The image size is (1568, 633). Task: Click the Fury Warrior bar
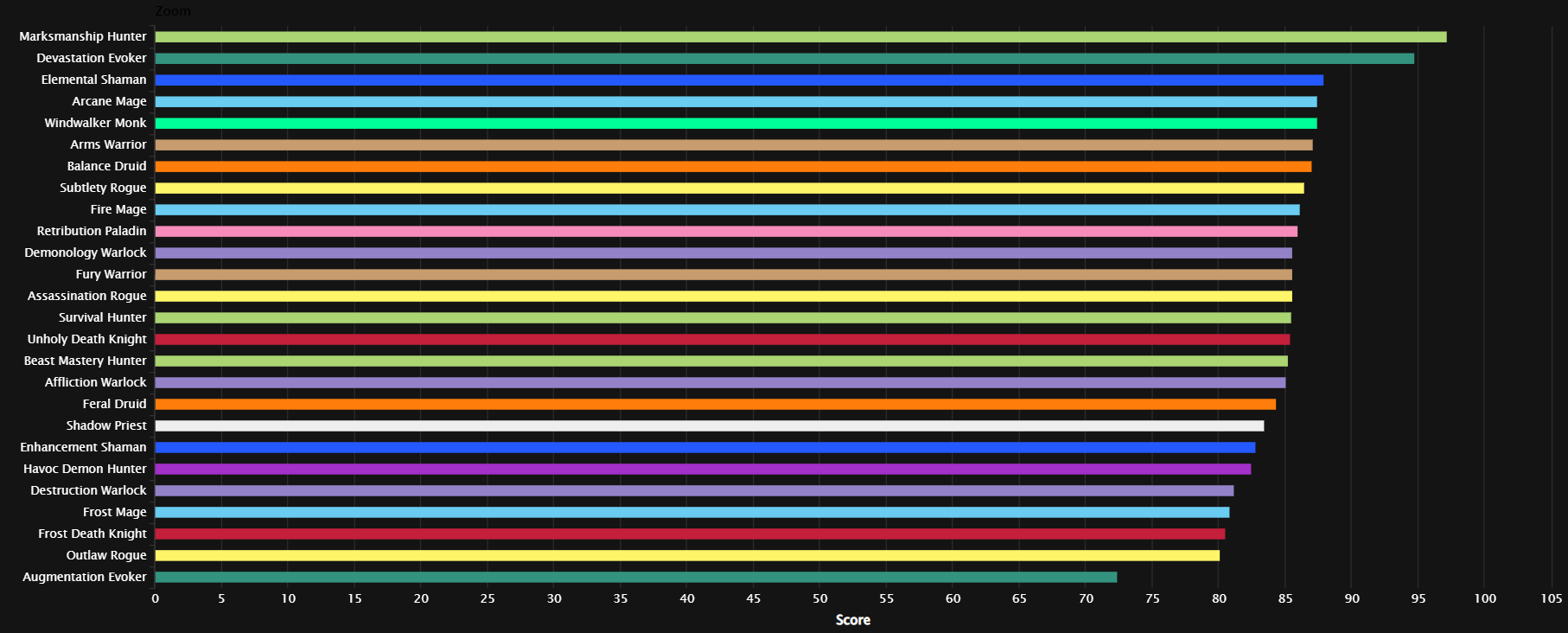pos(723,274)
